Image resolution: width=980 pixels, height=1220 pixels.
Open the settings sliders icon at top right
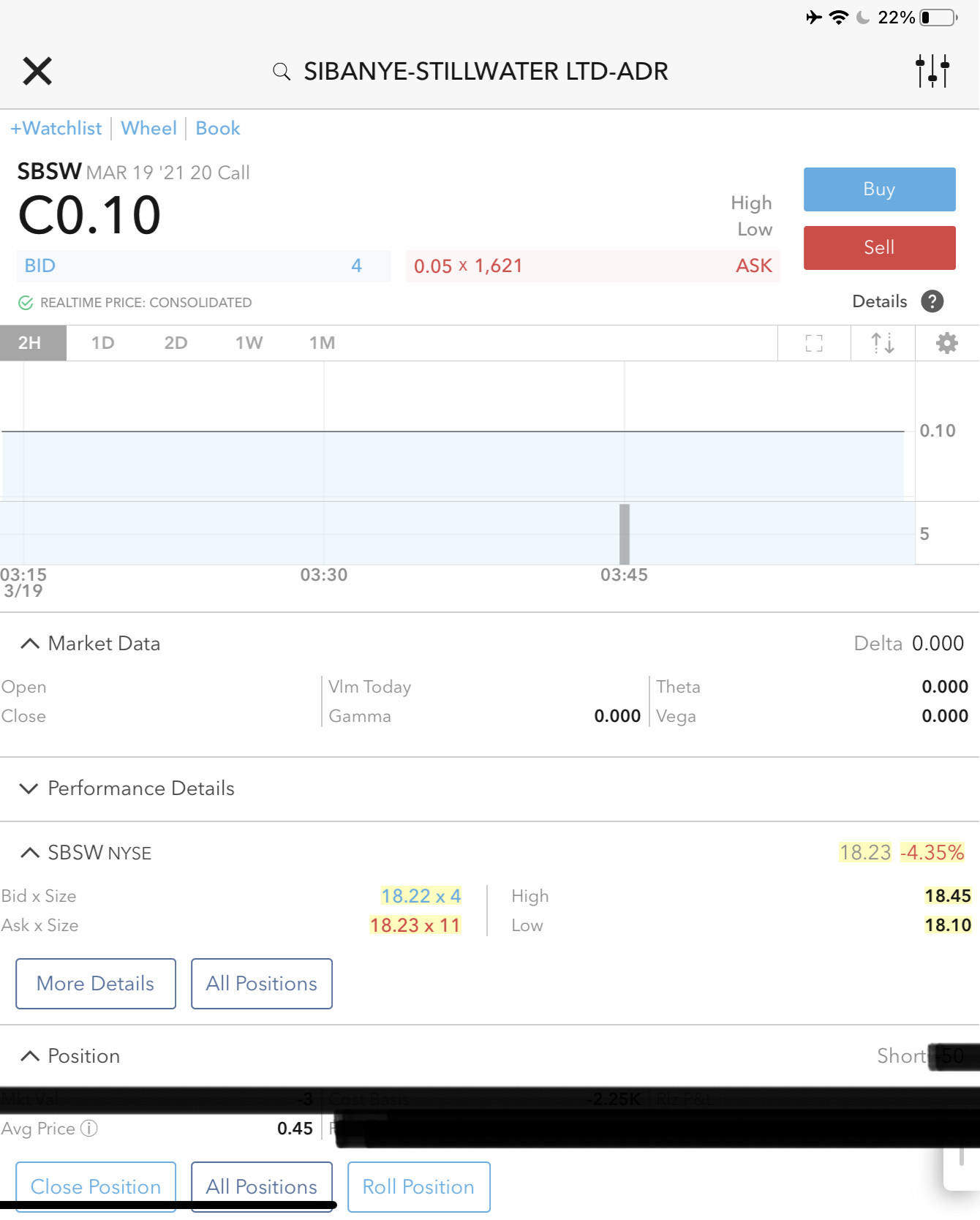pos(932,71)
